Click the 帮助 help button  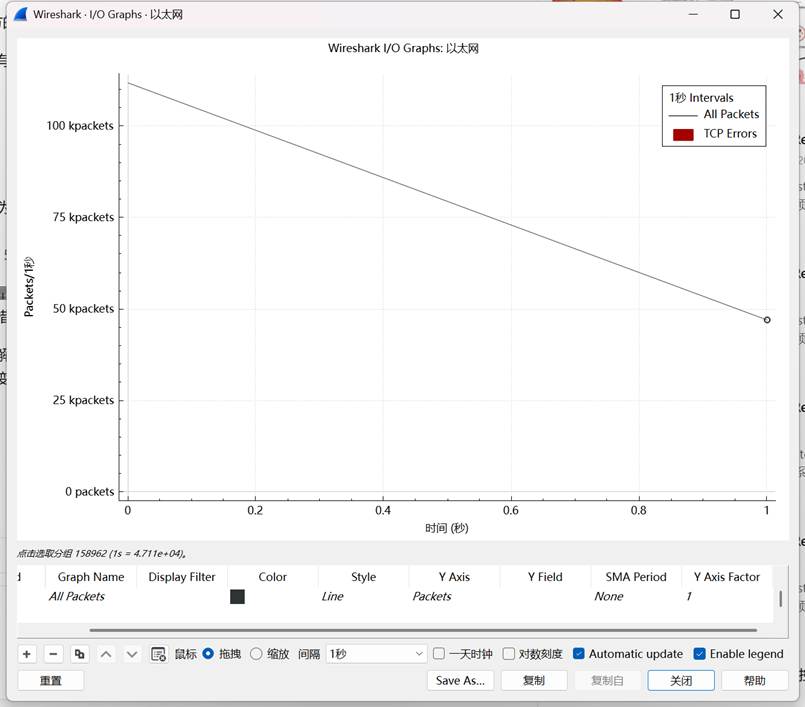click(755, 680)
